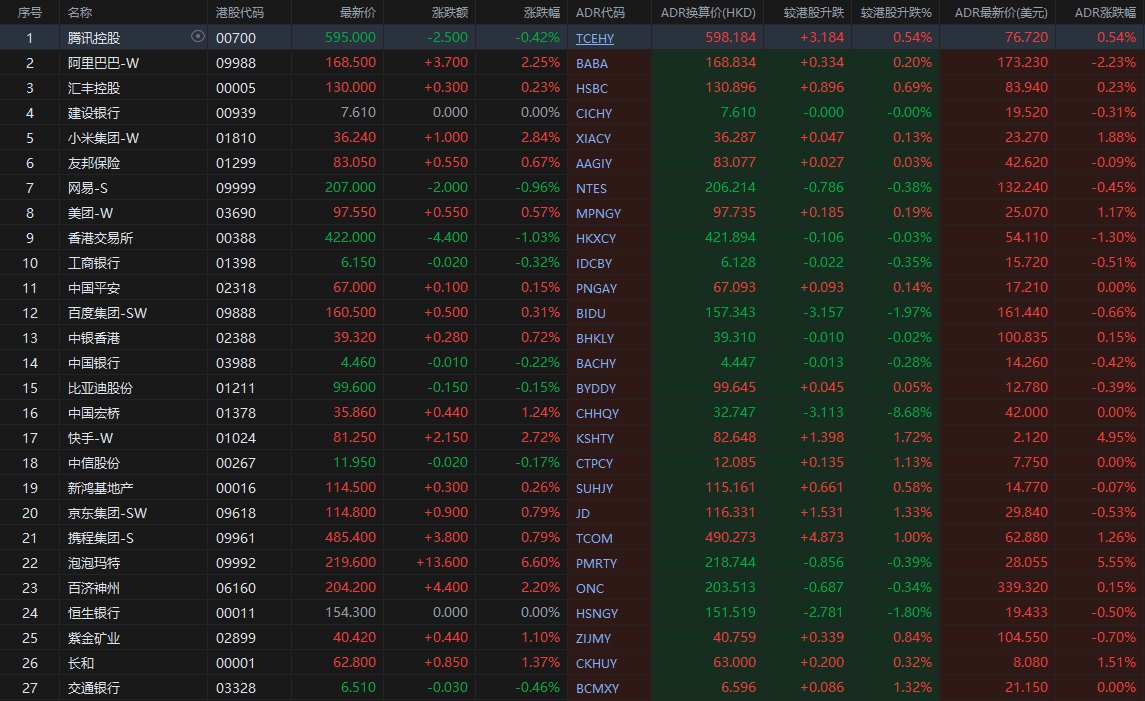
Task: Select the 中国宏桥 stock name
Action: [93, 413]
